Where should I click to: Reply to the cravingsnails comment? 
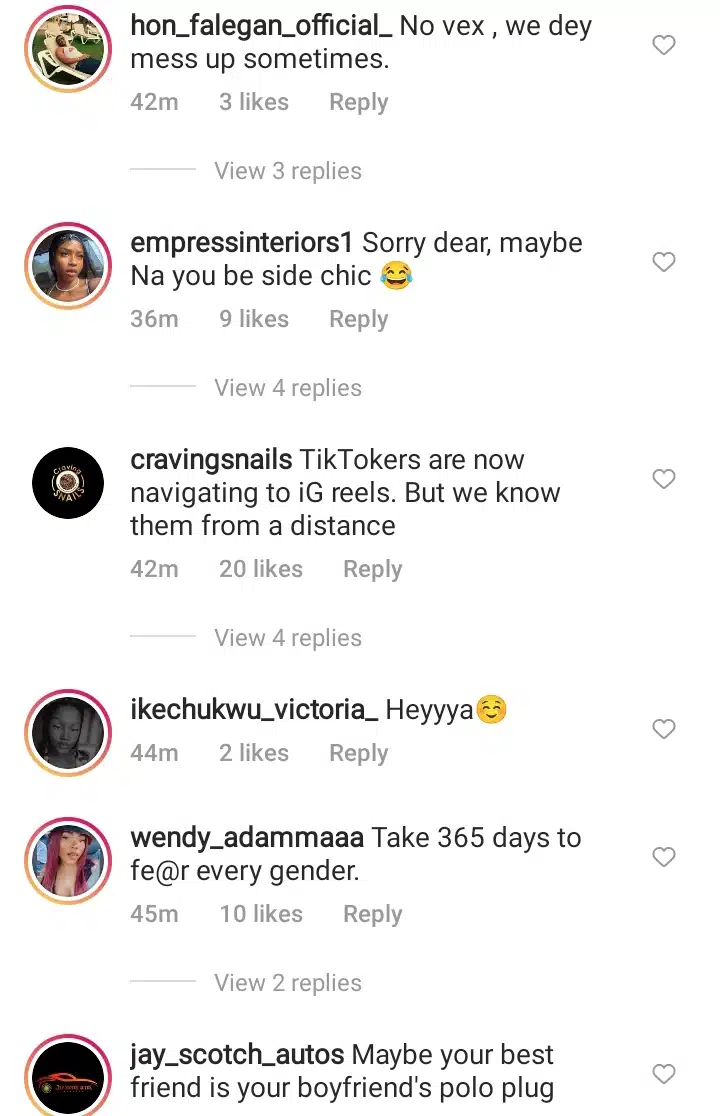[x=372, y=569]
